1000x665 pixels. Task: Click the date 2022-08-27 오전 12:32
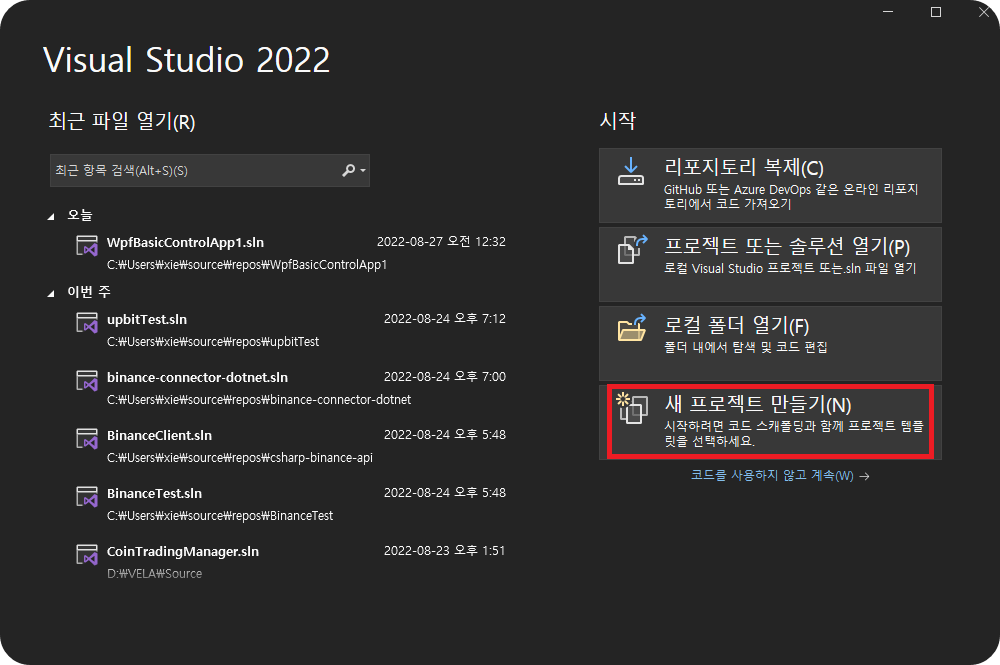pyautogui.click(x=441, y=242)
